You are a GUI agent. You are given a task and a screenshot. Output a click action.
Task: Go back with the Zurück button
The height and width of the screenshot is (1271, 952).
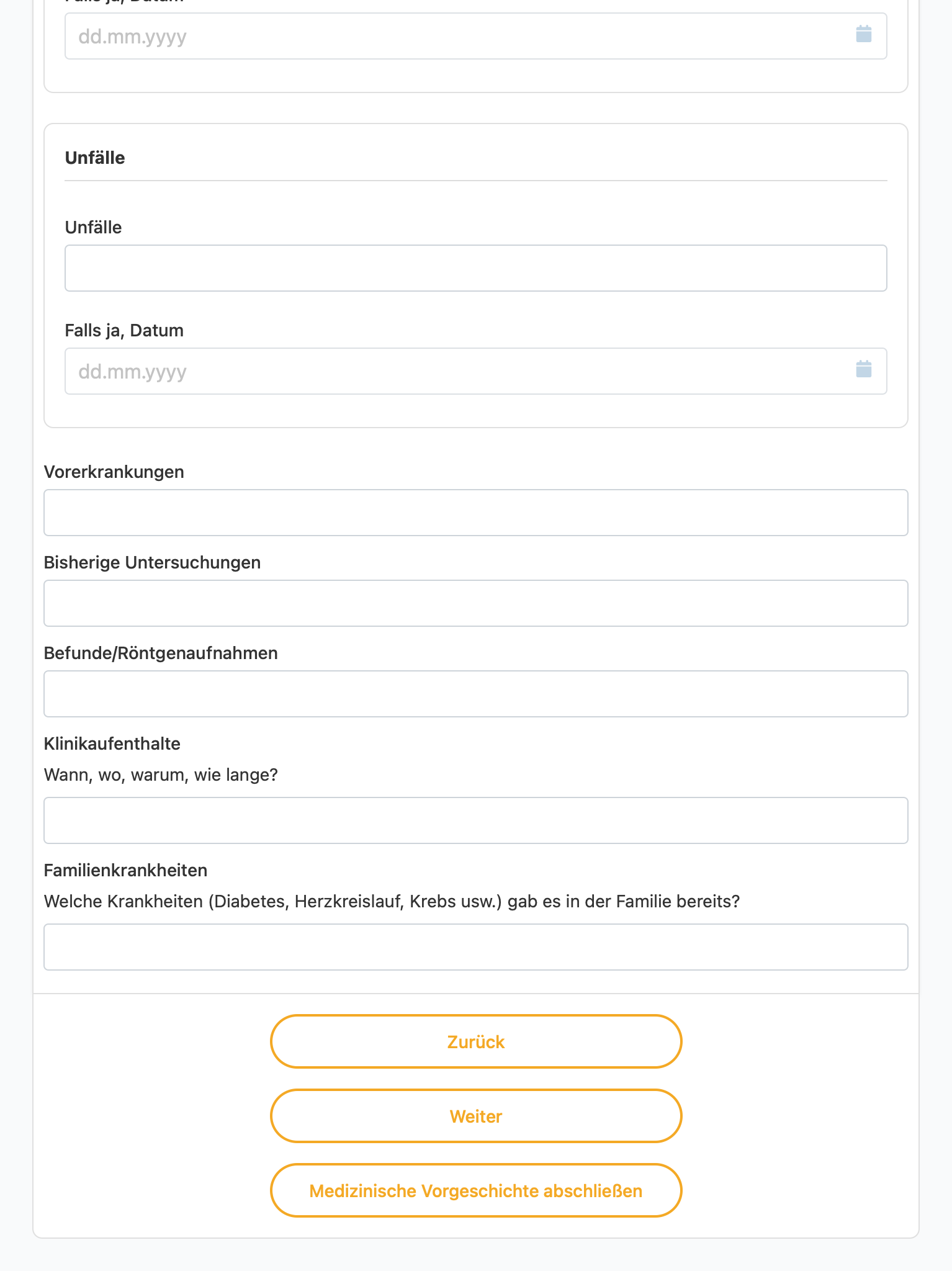tap(476, 1041)
